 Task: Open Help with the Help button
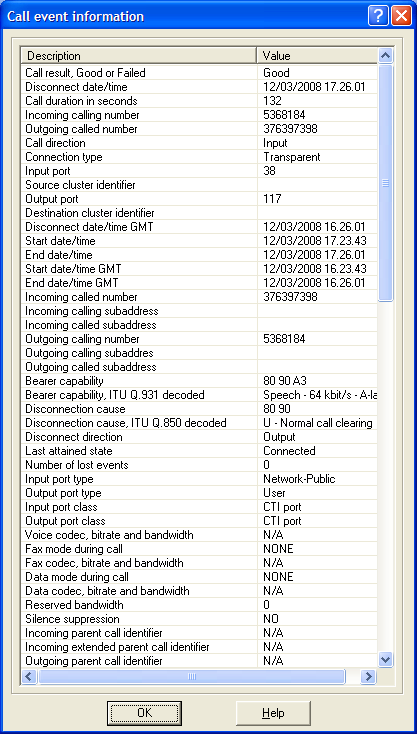point(273,713)
